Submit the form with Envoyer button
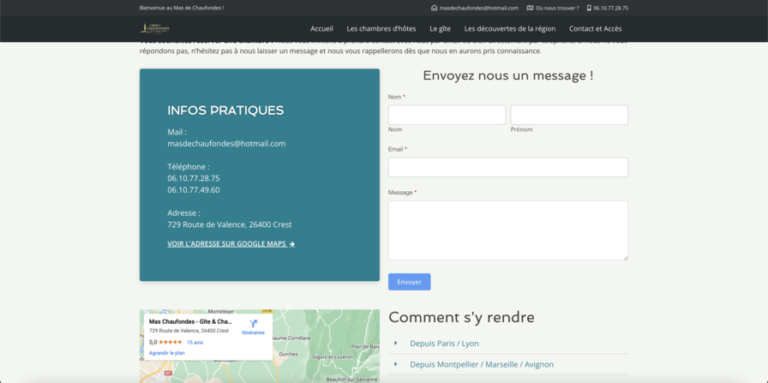 tap(409, 282)
